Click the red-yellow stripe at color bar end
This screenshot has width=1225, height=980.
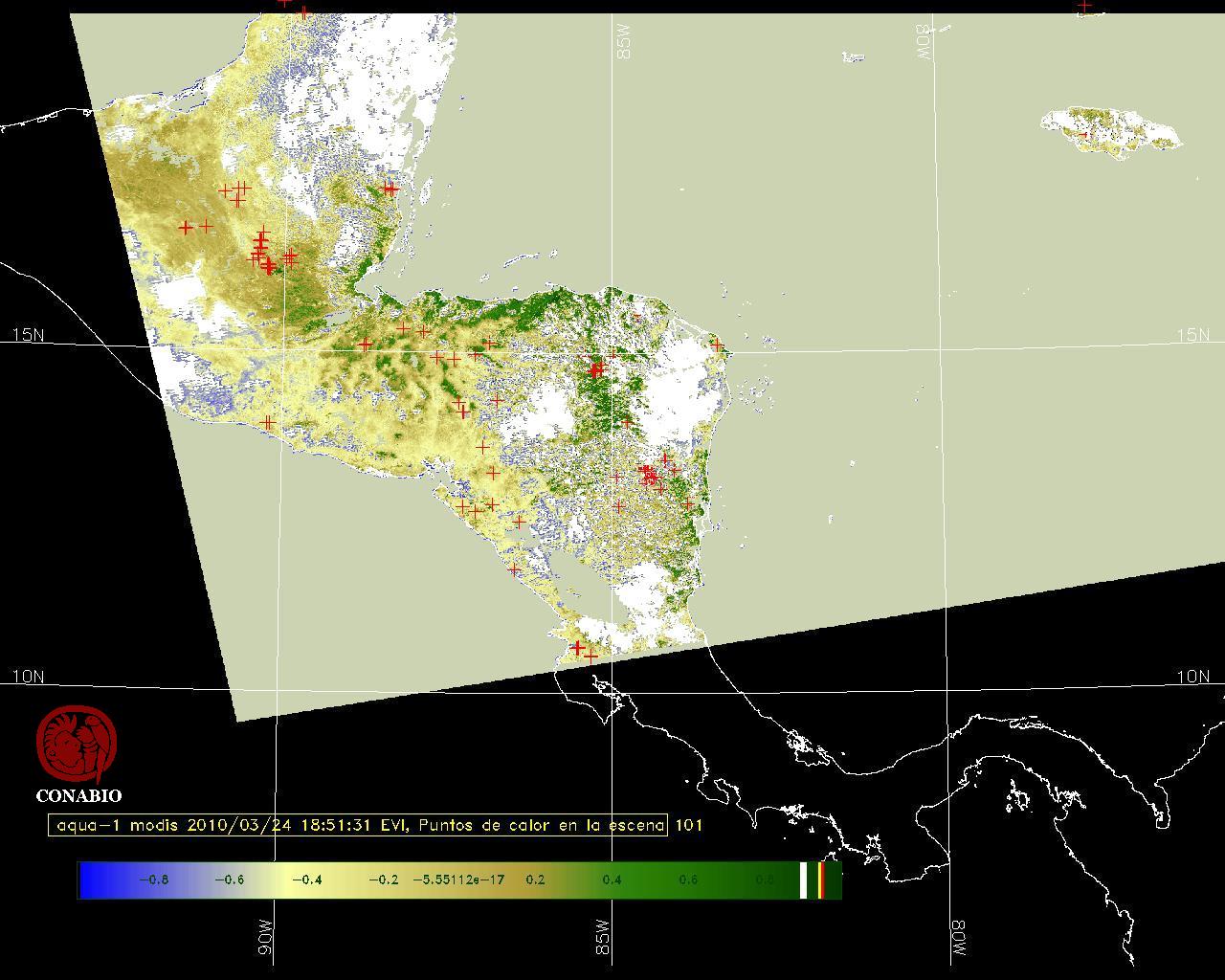coord(821,880)
